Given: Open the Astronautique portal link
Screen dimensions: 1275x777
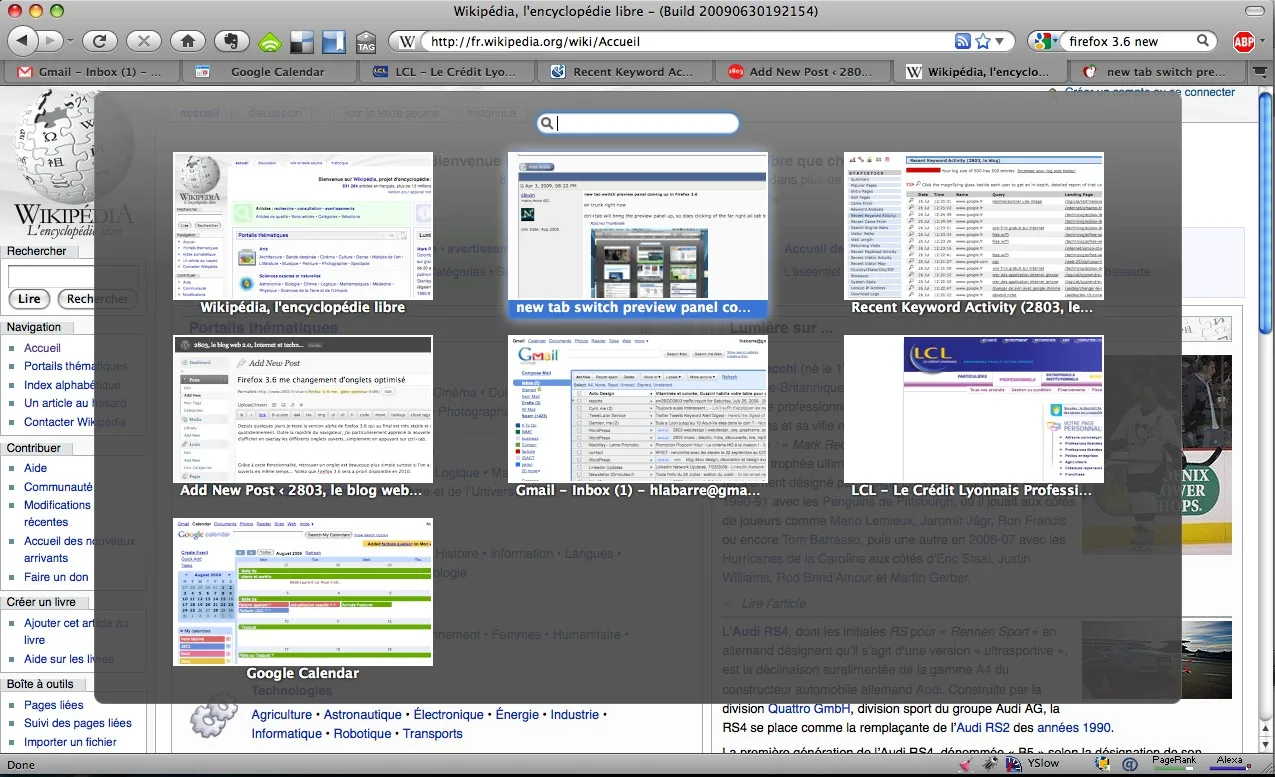Looking at the screenshot, I should tap(363, 715).
